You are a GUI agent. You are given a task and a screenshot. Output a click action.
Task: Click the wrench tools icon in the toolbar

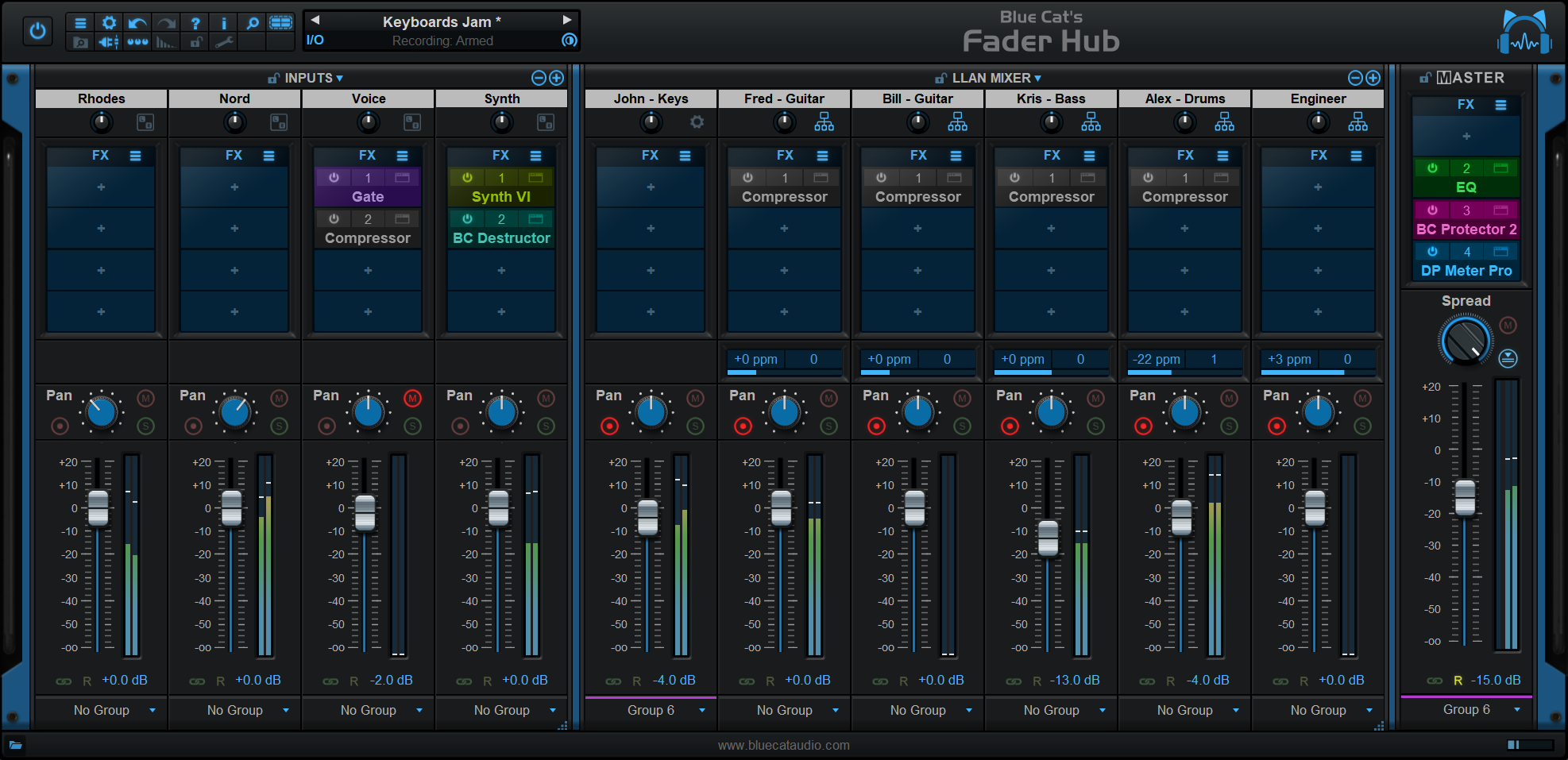pyautogui.click(x=223, y=42)
